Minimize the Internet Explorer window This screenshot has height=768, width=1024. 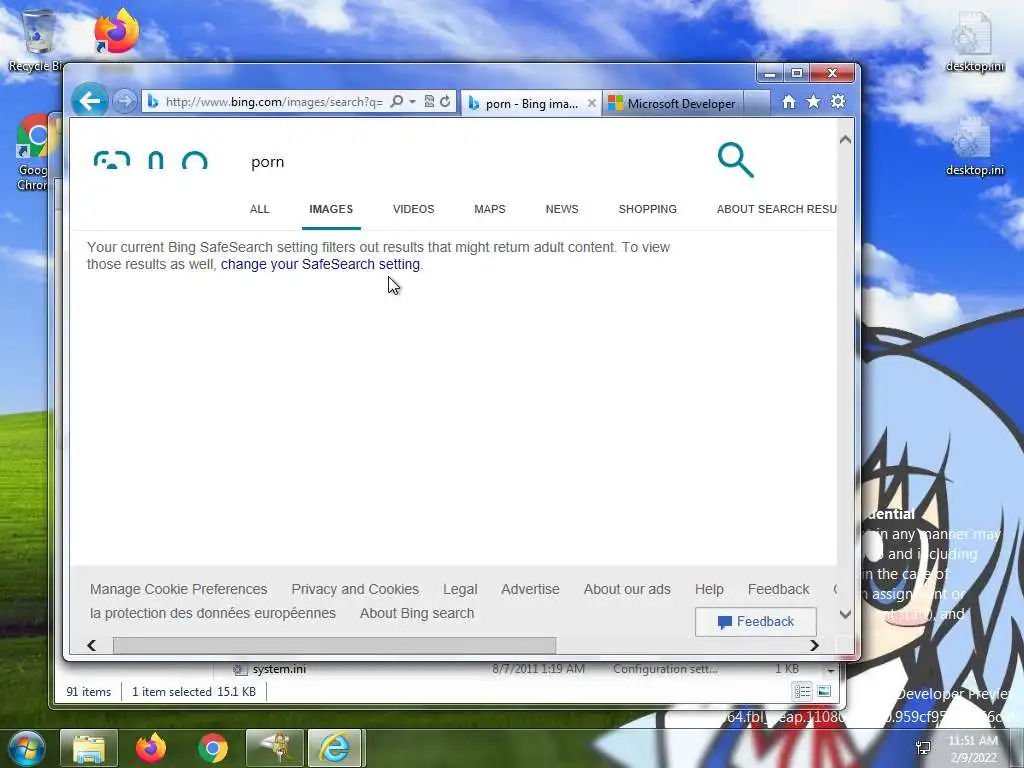tap(770, 73)
